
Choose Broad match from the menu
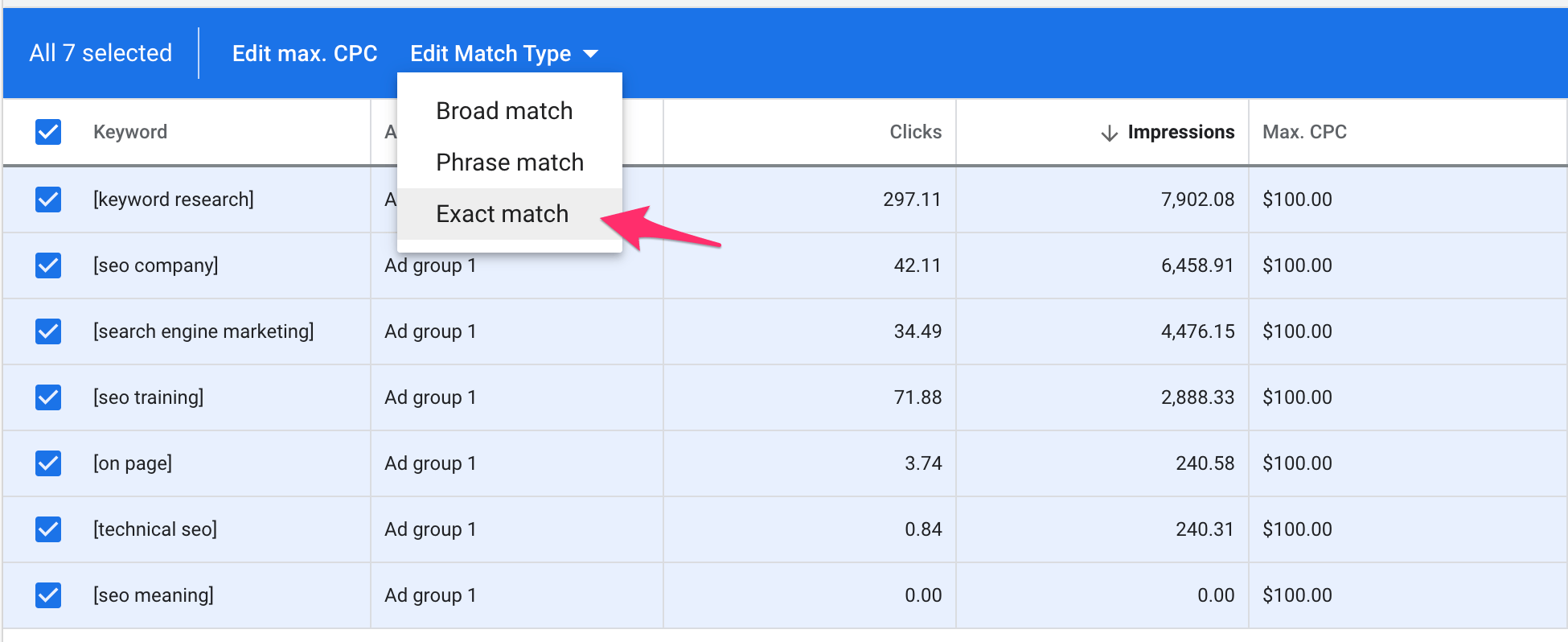504,111
